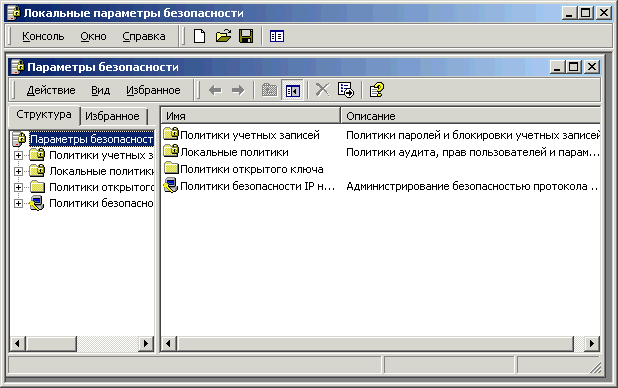Click the Имя column header

pyautogui.click(x=251, y=116)
